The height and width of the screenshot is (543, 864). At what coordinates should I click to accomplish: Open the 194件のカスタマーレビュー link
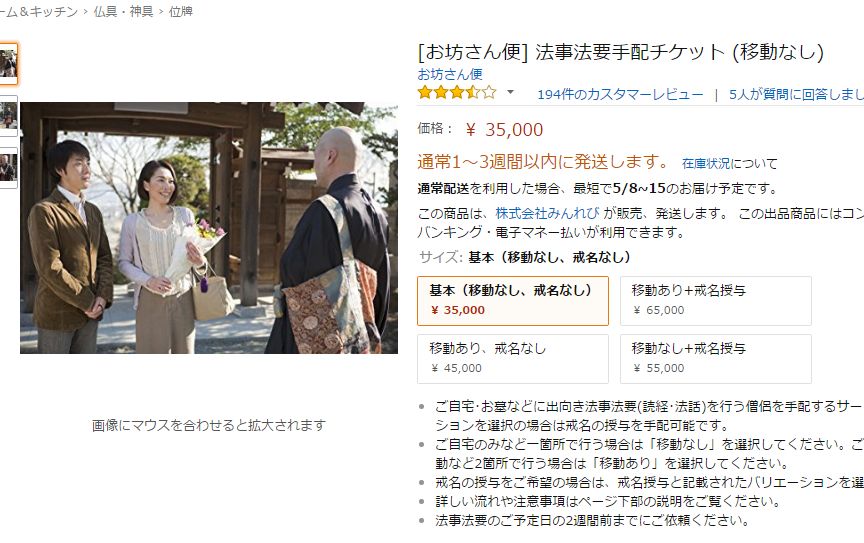click(620, 94)
